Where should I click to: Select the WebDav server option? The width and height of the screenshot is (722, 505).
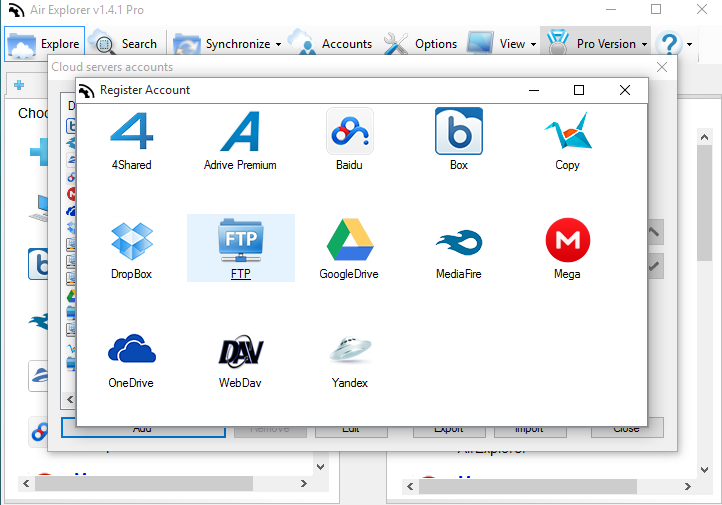click(240, 361)
